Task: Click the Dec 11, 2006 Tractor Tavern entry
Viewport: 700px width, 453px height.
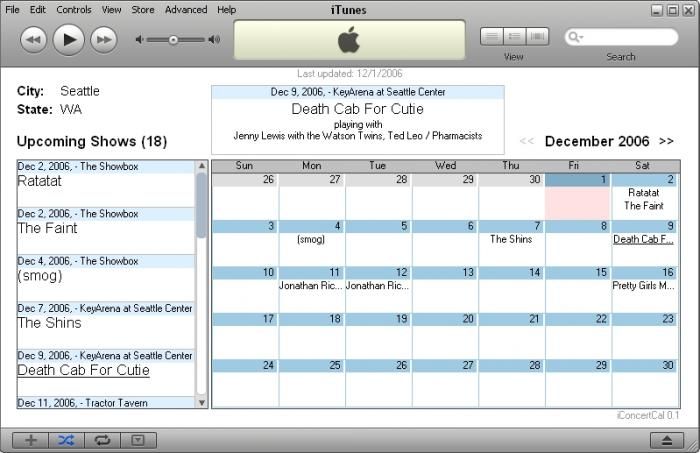Action: pos(106,403)
